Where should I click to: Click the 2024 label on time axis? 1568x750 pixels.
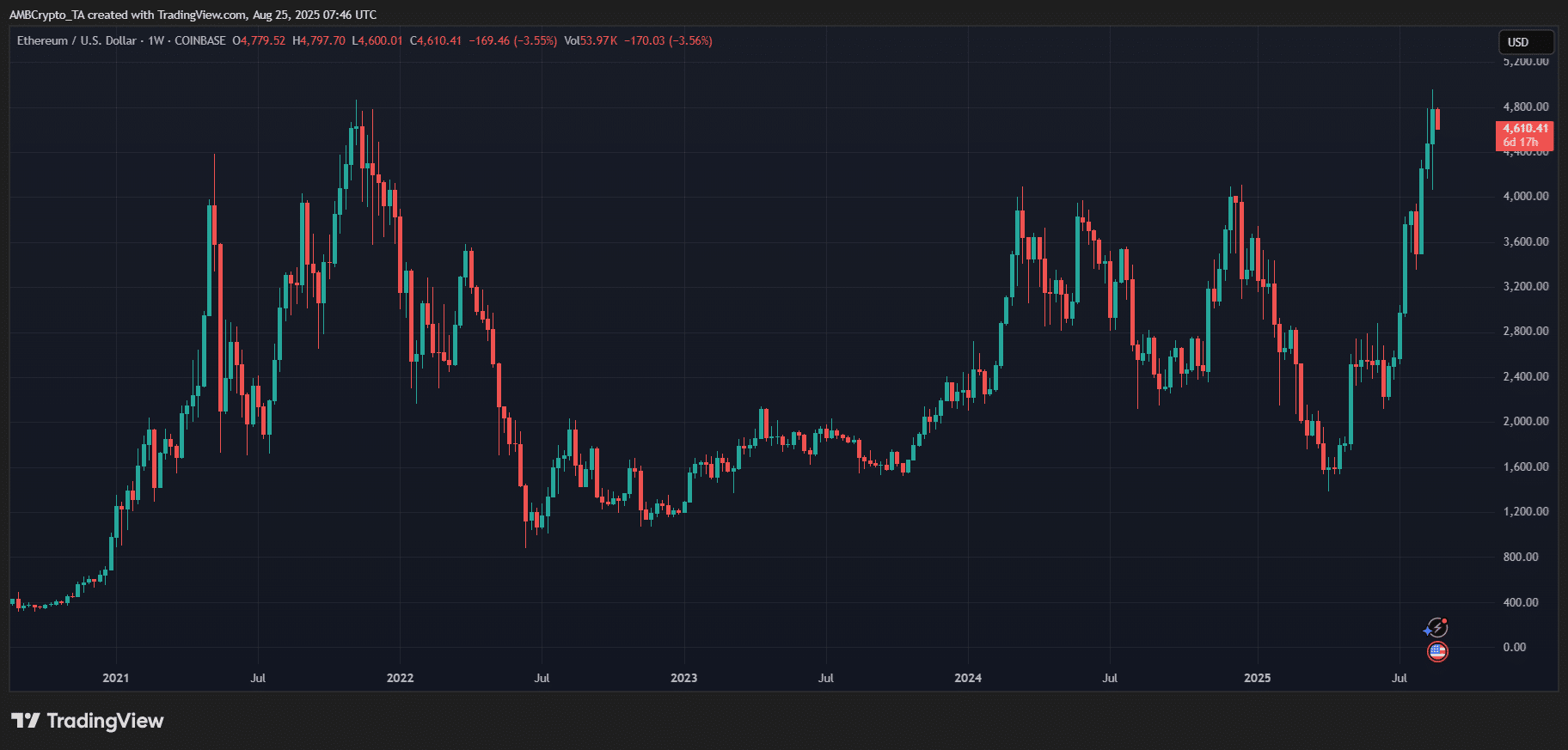click(x=968, y=678)
